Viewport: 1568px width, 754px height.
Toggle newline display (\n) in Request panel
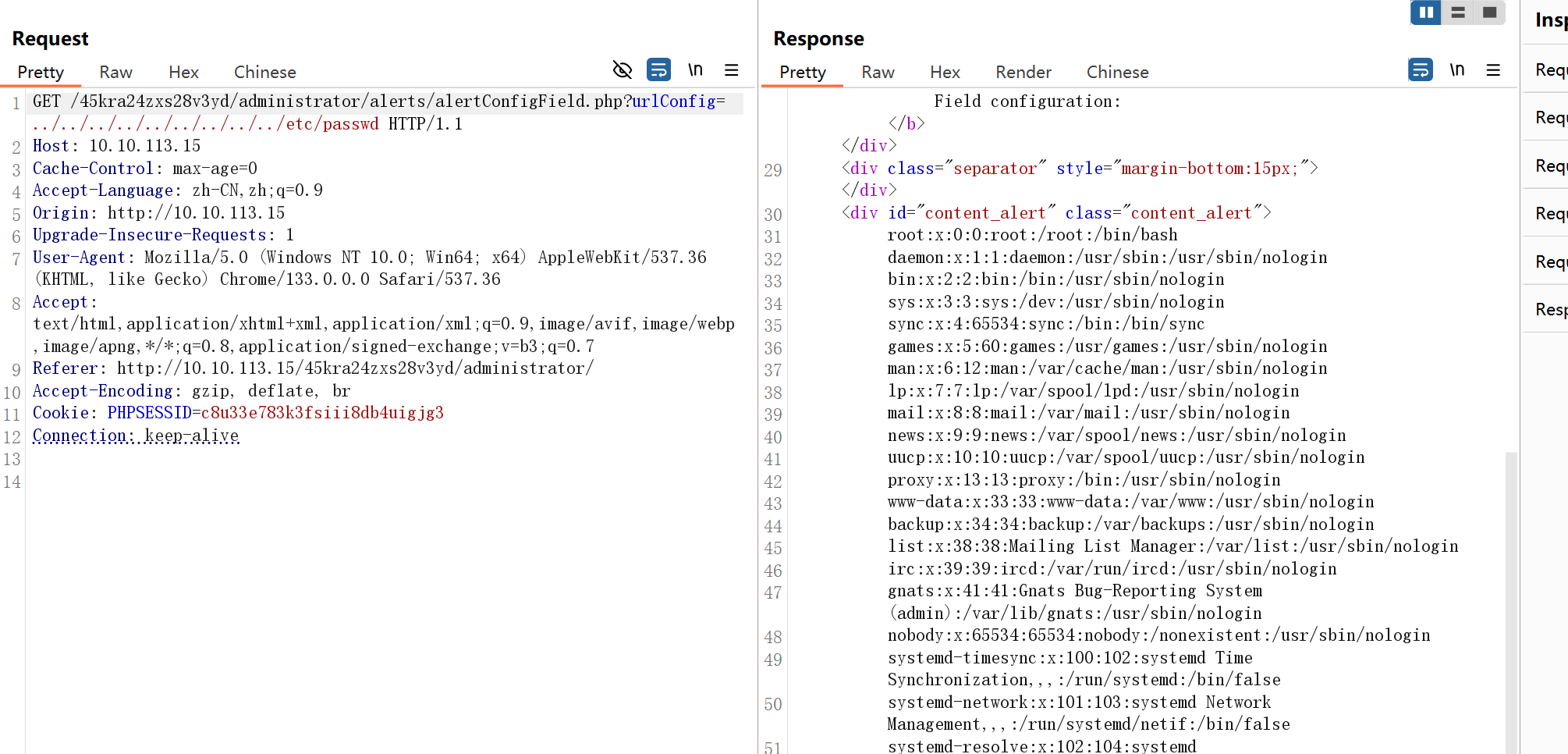pyautogui.click(x=695, y=70)
